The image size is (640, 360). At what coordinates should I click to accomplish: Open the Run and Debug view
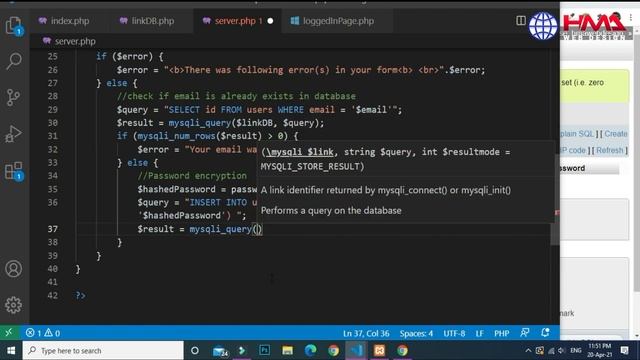[13, 133]
